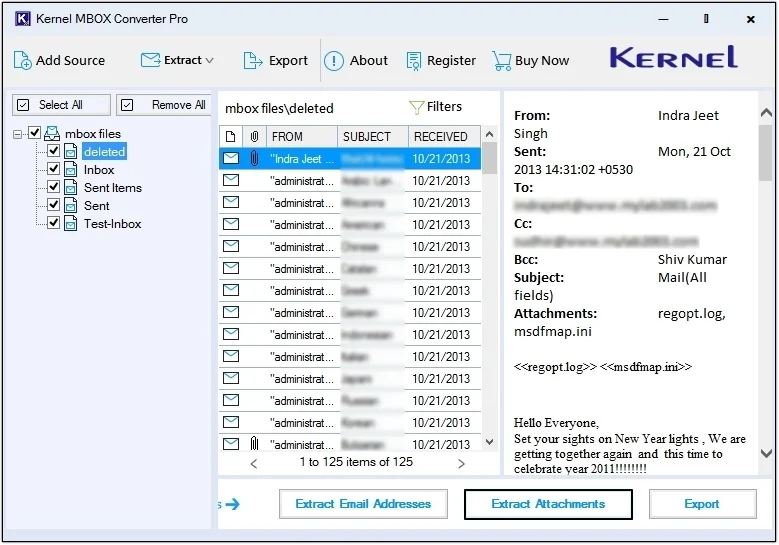The image size is (779, 545).
Task: Select the highlighted deleted tree label
Action: pyautogui.click(x=104, y=152)
